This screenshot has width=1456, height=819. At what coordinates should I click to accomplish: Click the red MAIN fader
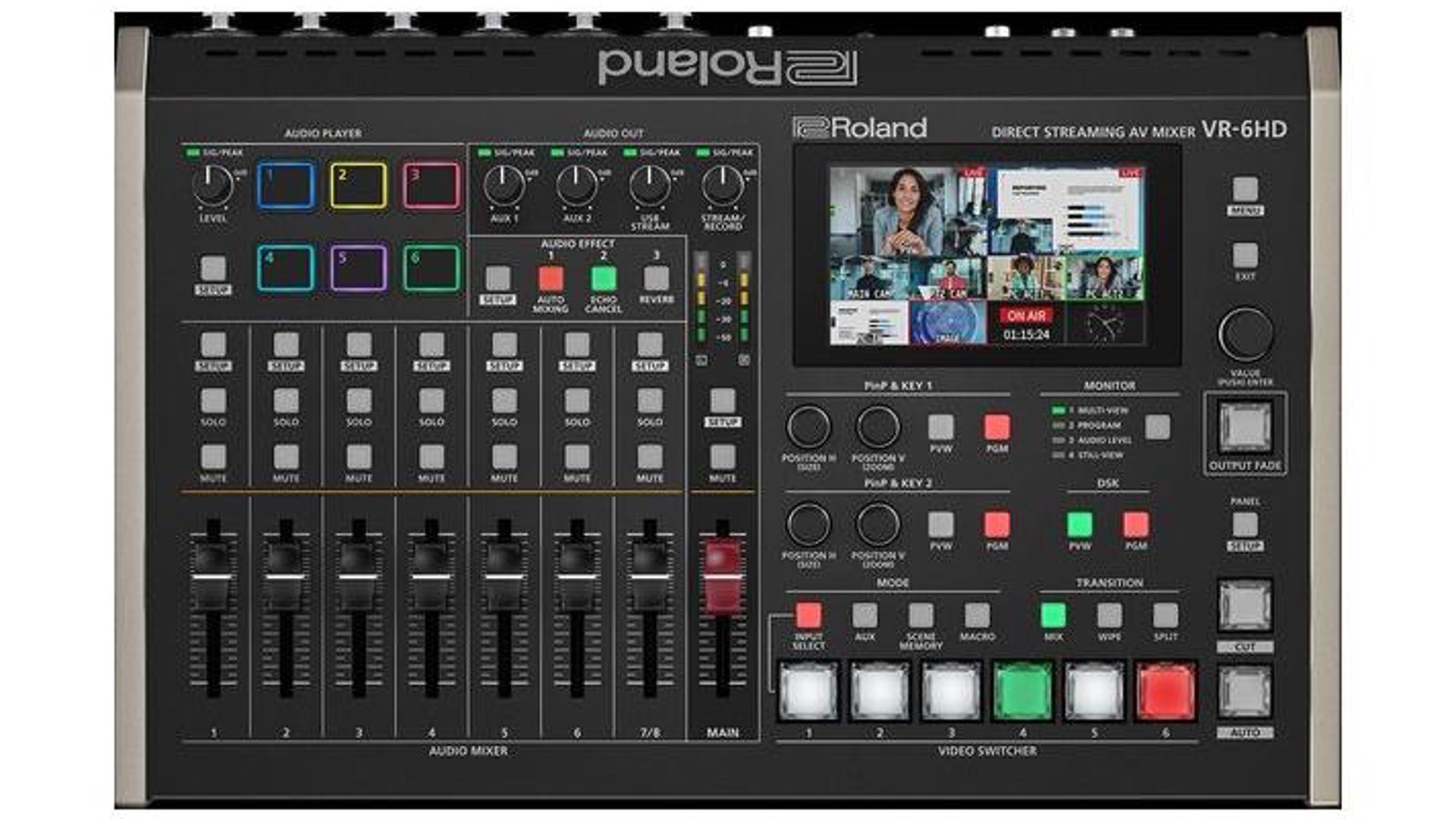point(723,578)
